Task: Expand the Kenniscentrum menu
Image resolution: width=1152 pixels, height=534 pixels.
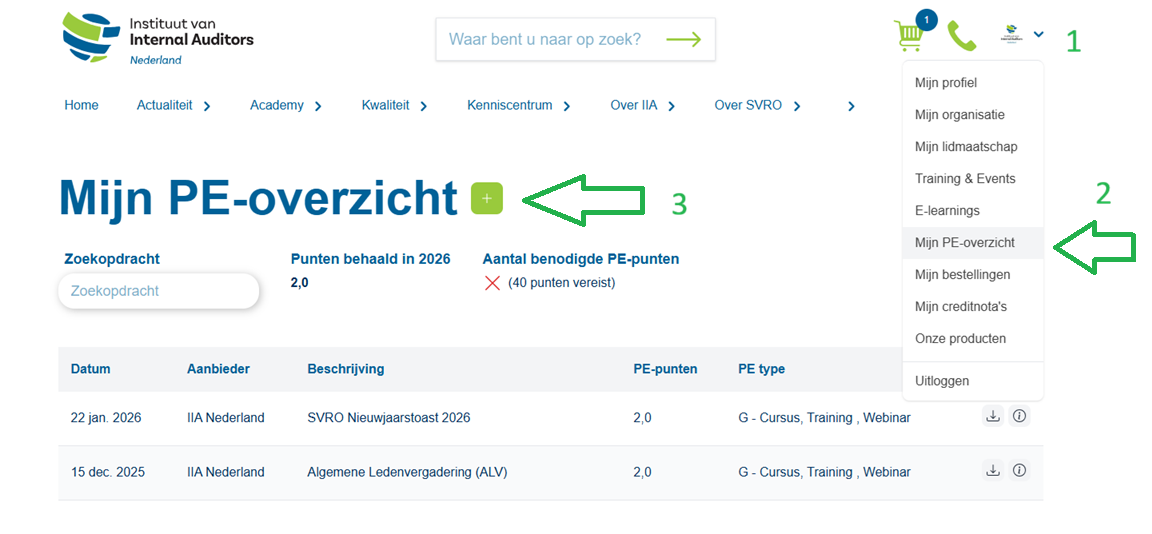Action: pos(518,106)
